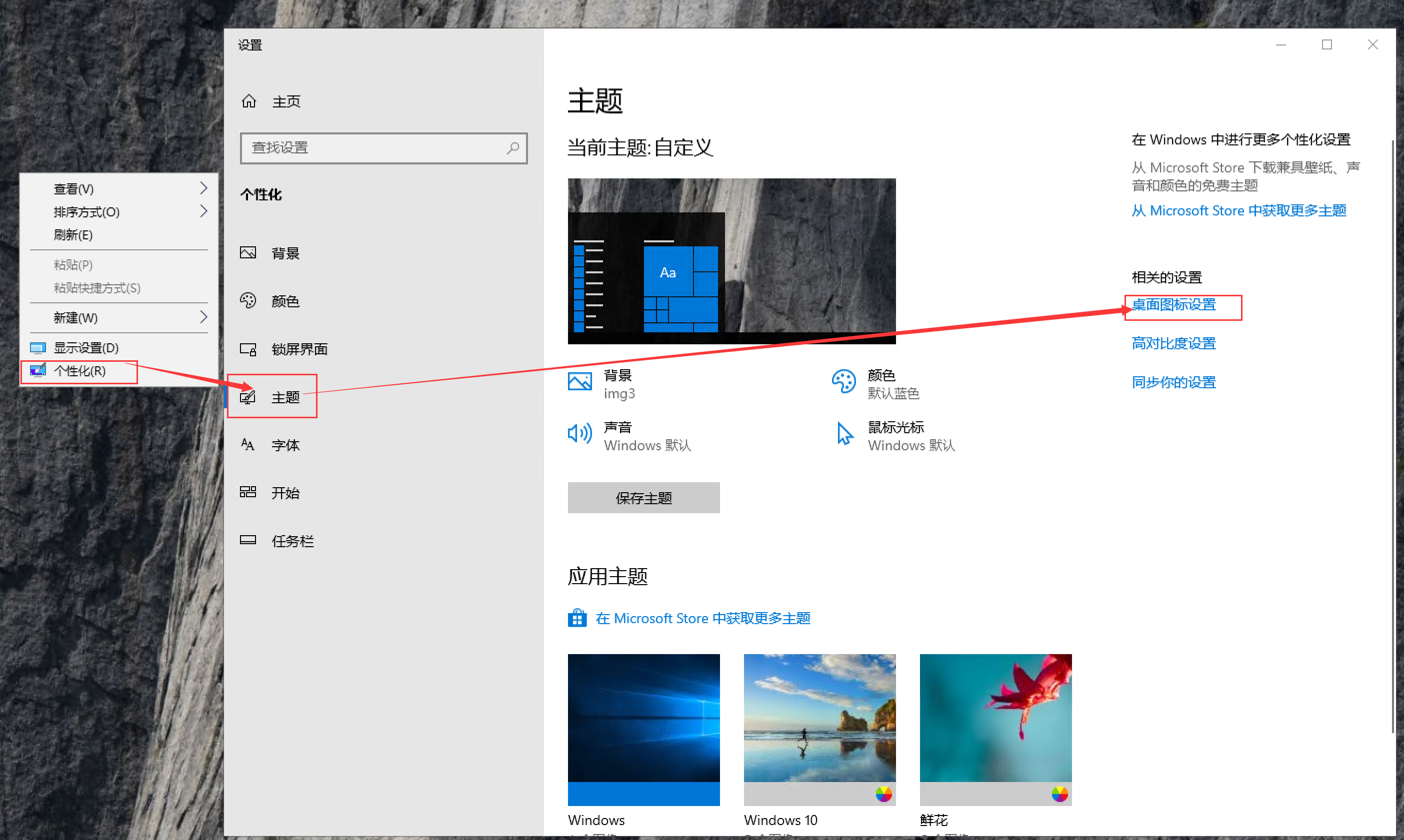Click the 锁屏界面 lock screen icon
This screenshot has width=1404, height=840.
(x=248, y=349)
